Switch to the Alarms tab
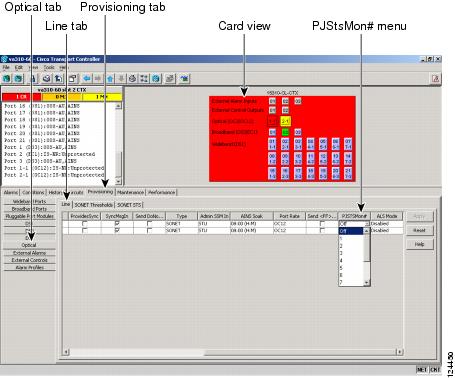Image resolution: width=455 pixels, height=378 pixels. (x=11, y=192)
